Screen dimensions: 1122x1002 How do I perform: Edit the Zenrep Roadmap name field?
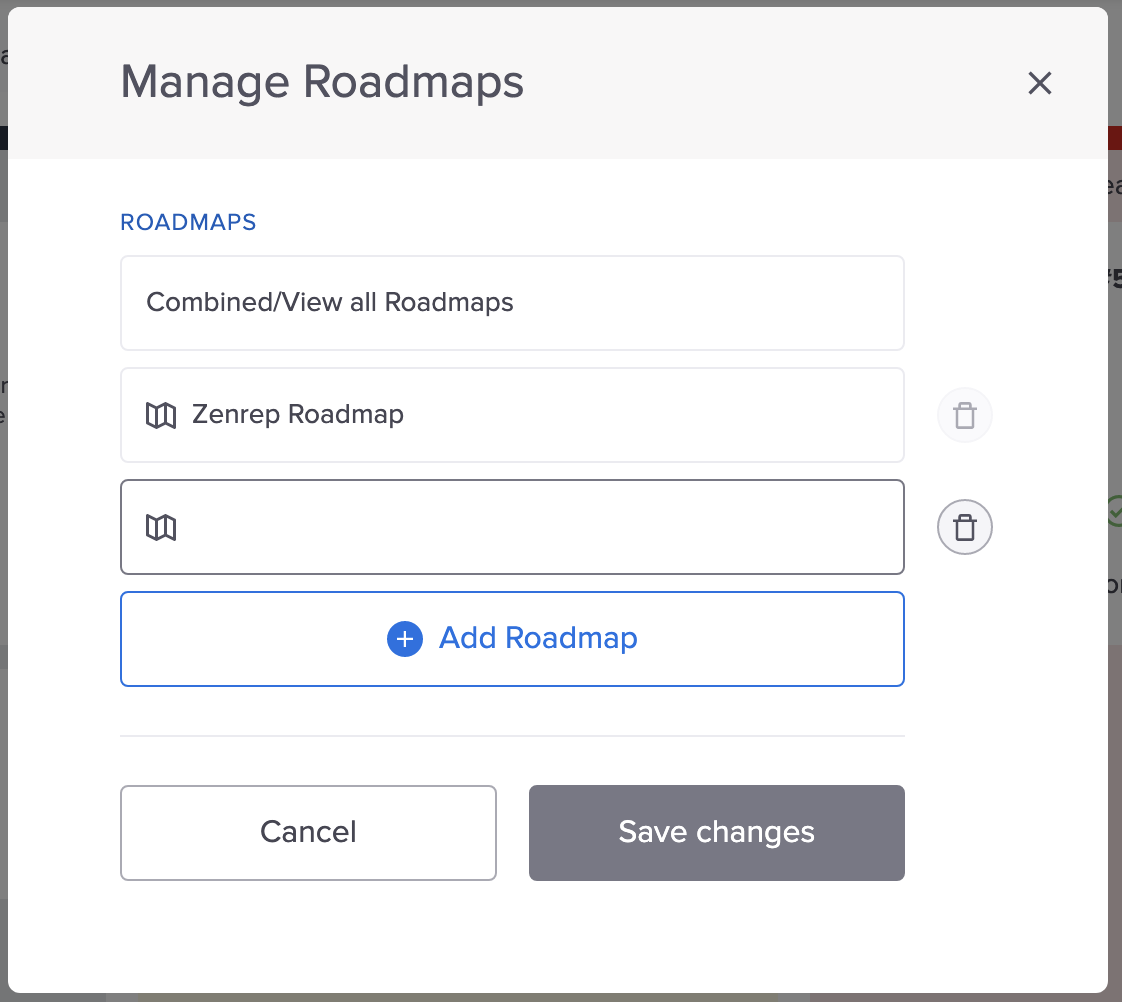[x=512, y=415]
